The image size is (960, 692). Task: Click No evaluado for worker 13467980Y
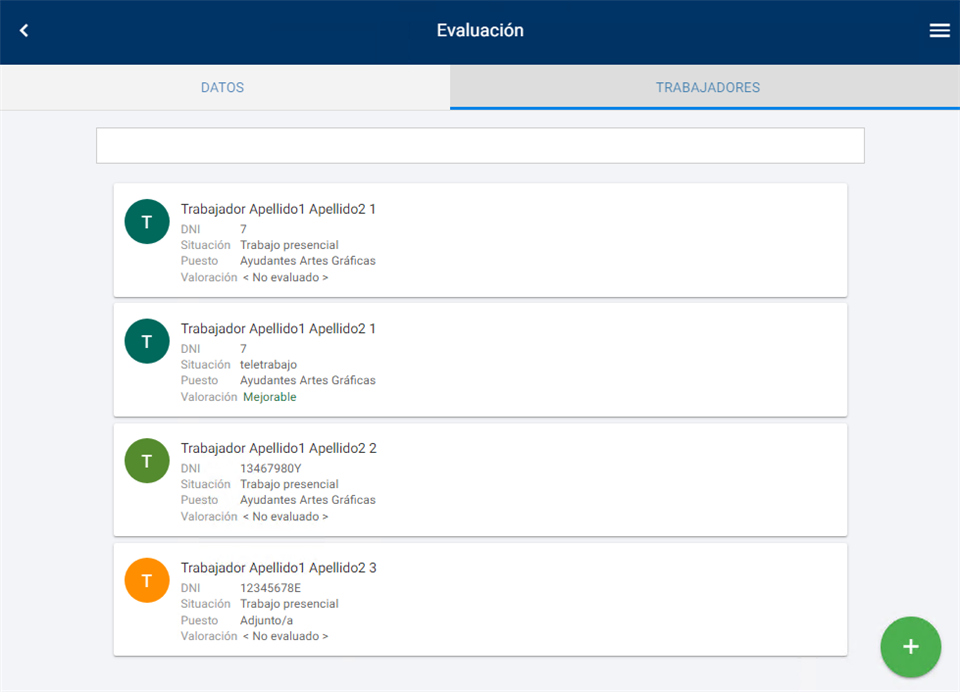285,517
